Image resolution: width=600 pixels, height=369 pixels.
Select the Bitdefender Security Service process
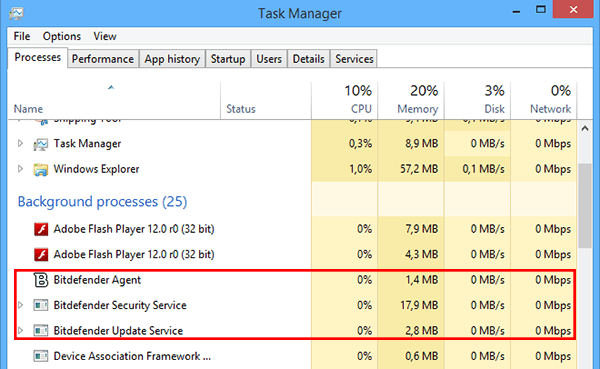(120, 305)
